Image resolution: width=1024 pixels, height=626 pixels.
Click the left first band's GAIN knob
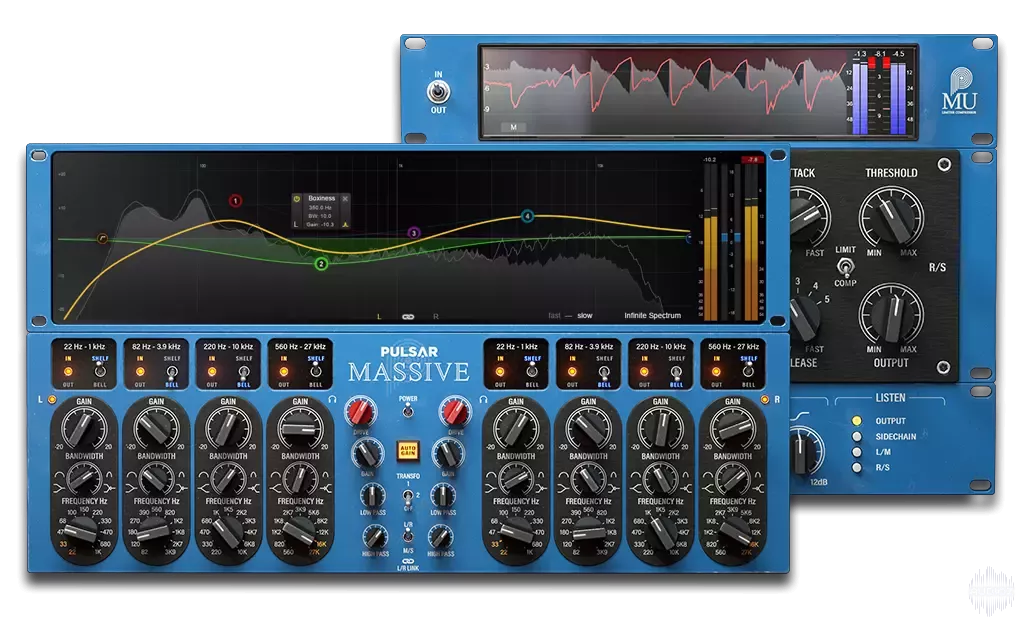tap(84, 429)
